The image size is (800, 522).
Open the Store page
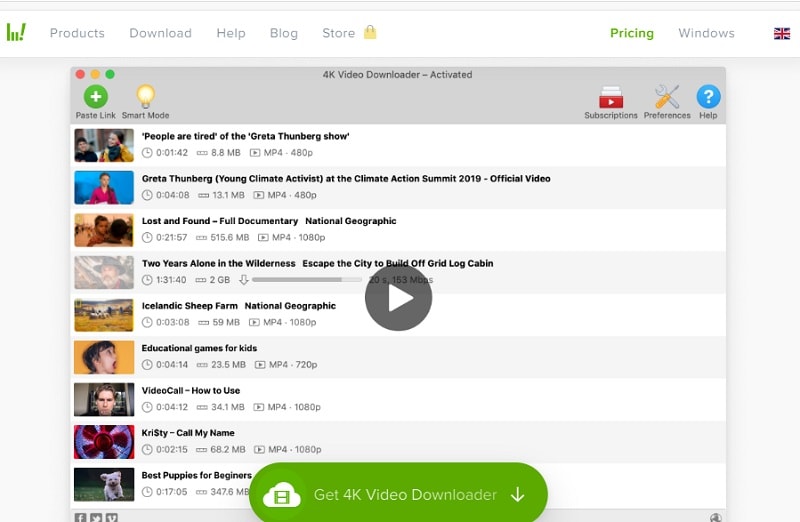pyautogui.click(x=338, y=33)
